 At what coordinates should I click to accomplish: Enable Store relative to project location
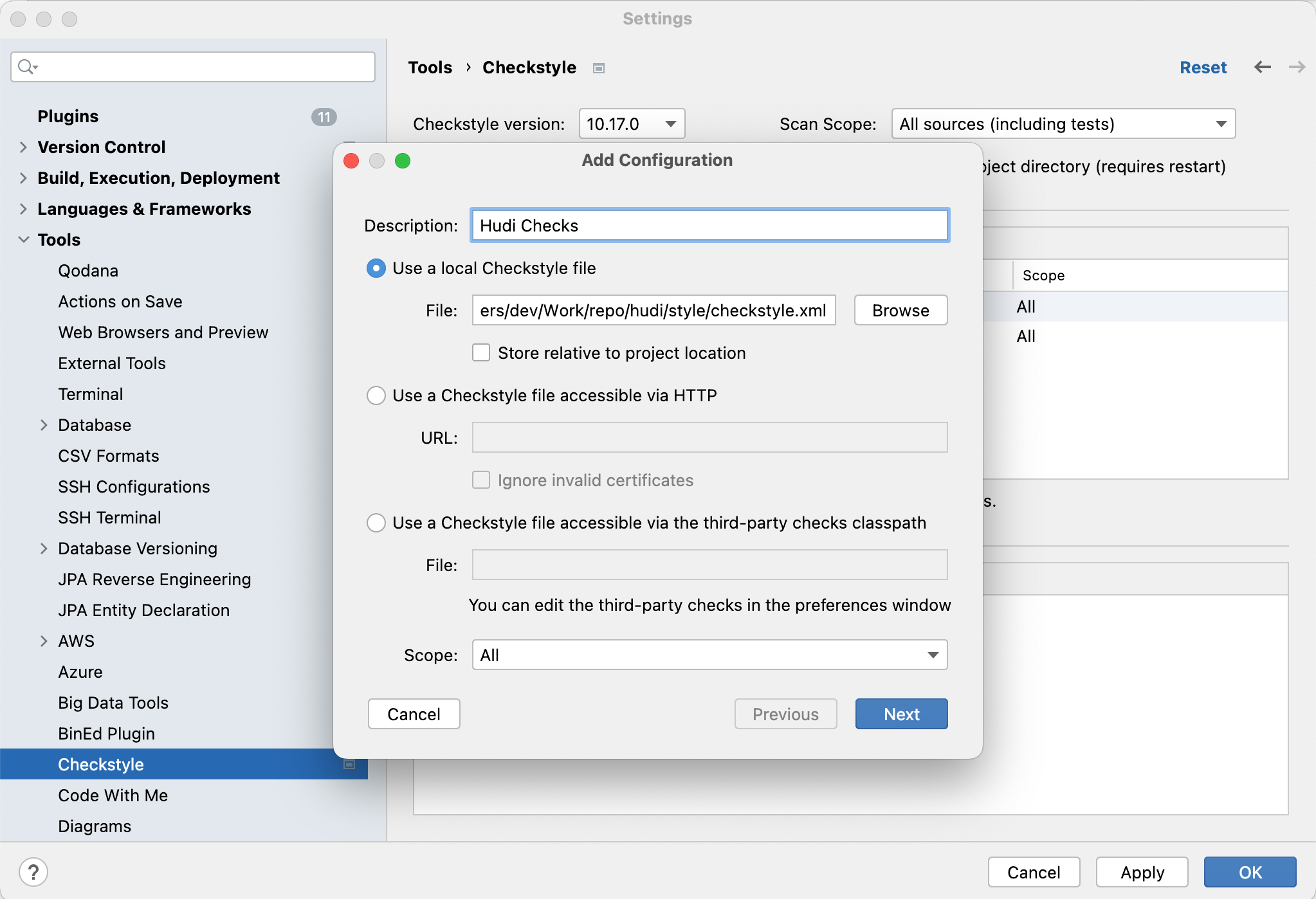[x=481, y=352]
